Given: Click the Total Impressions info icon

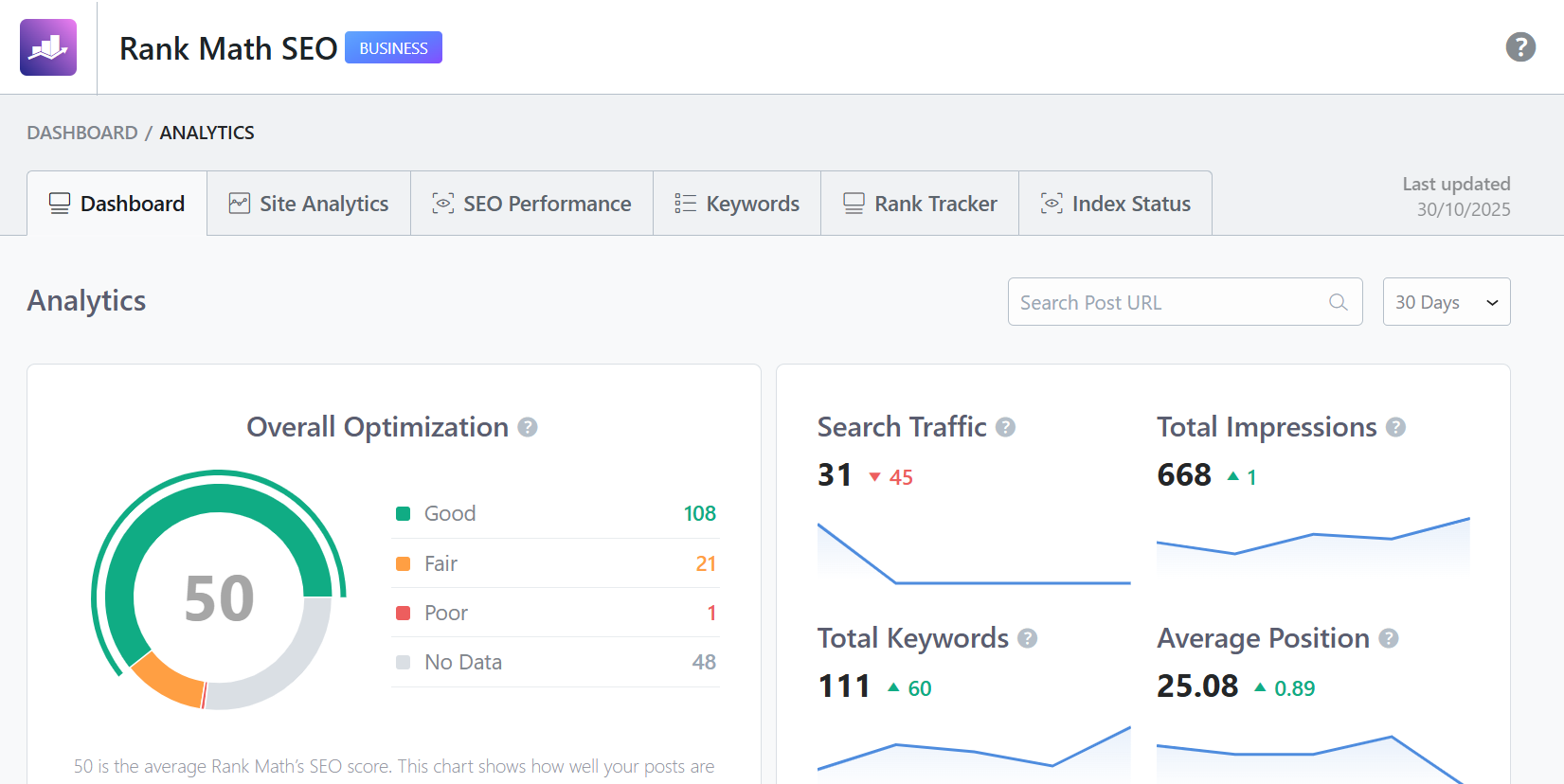Looking at the screenshot, I should [1394, 428].
